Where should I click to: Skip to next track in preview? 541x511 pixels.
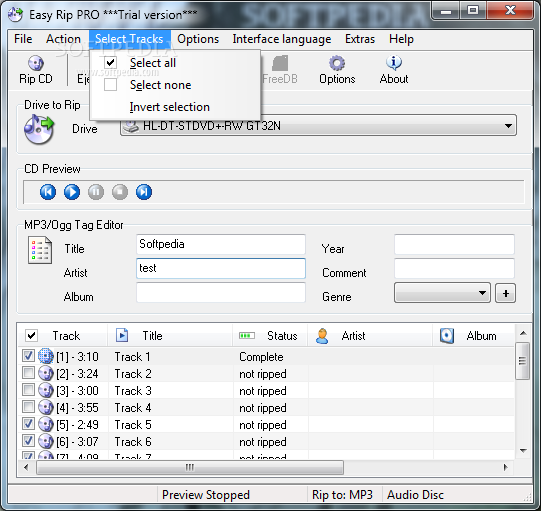(x=144, y=192)
